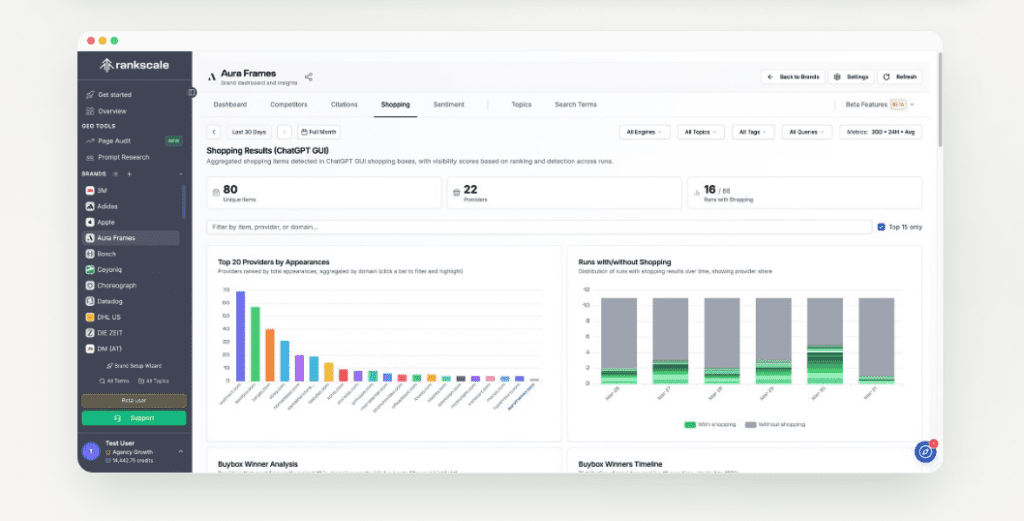Switch to the Competitors tab

tap(288, 104)
